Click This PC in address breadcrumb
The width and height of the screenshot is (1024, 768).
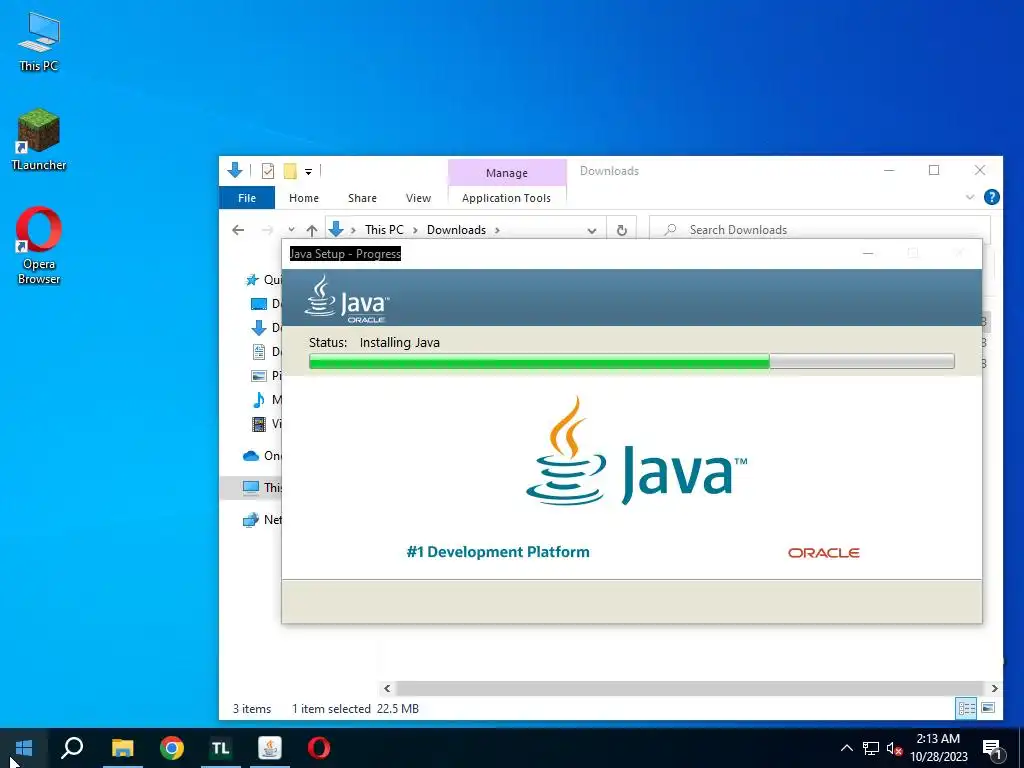point(384,230)
